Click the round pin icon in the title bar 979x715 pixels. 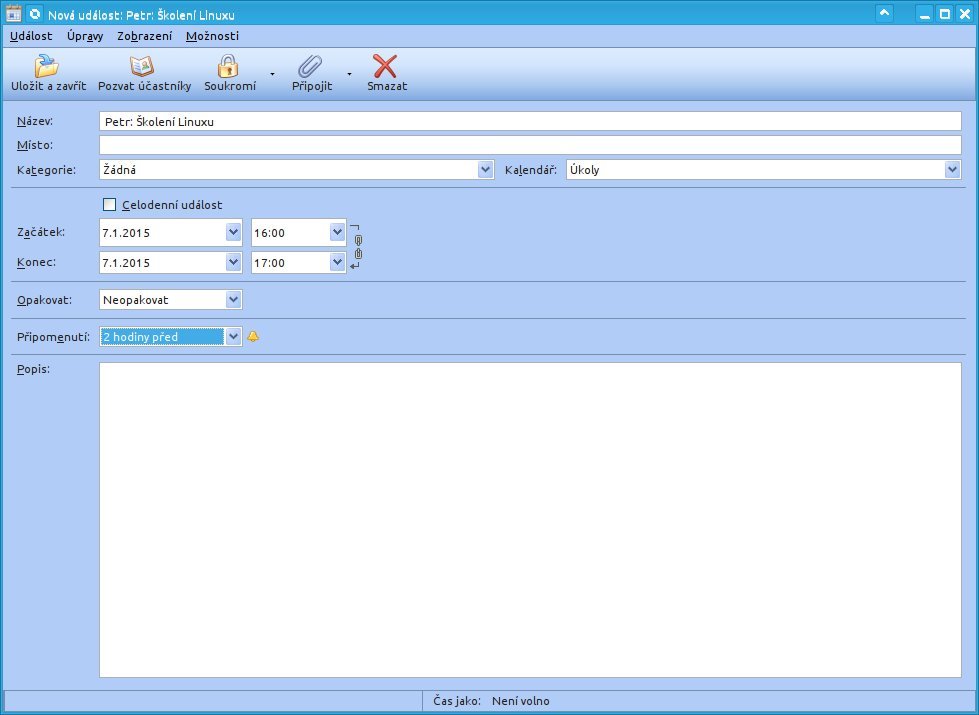[x=35, y=14]
